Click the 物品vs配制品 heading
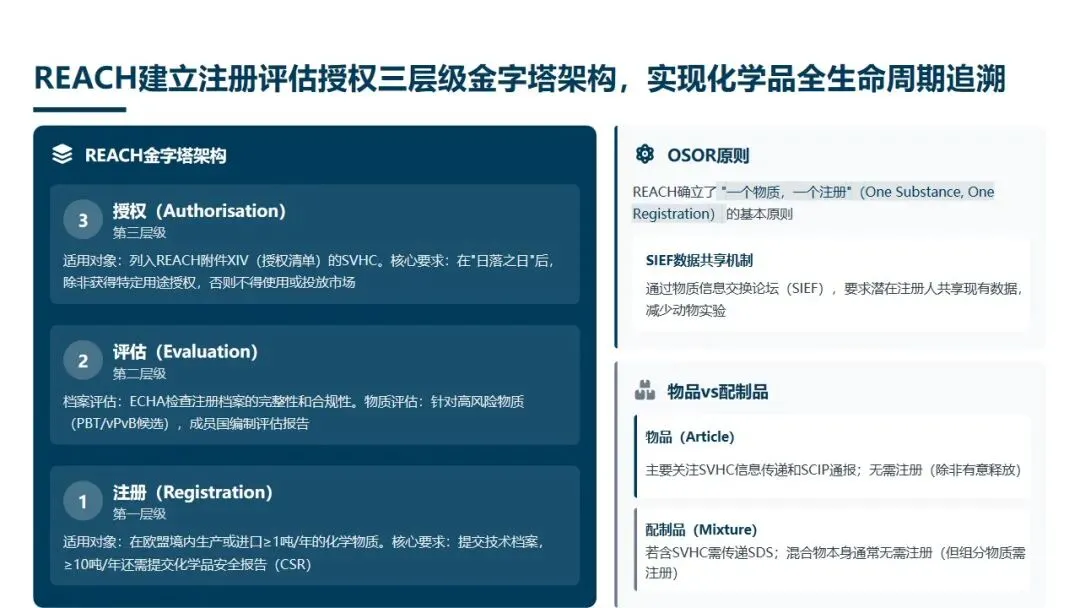Image resolution: width=1080 pixels, height=608 pixels. click(718, 392)
